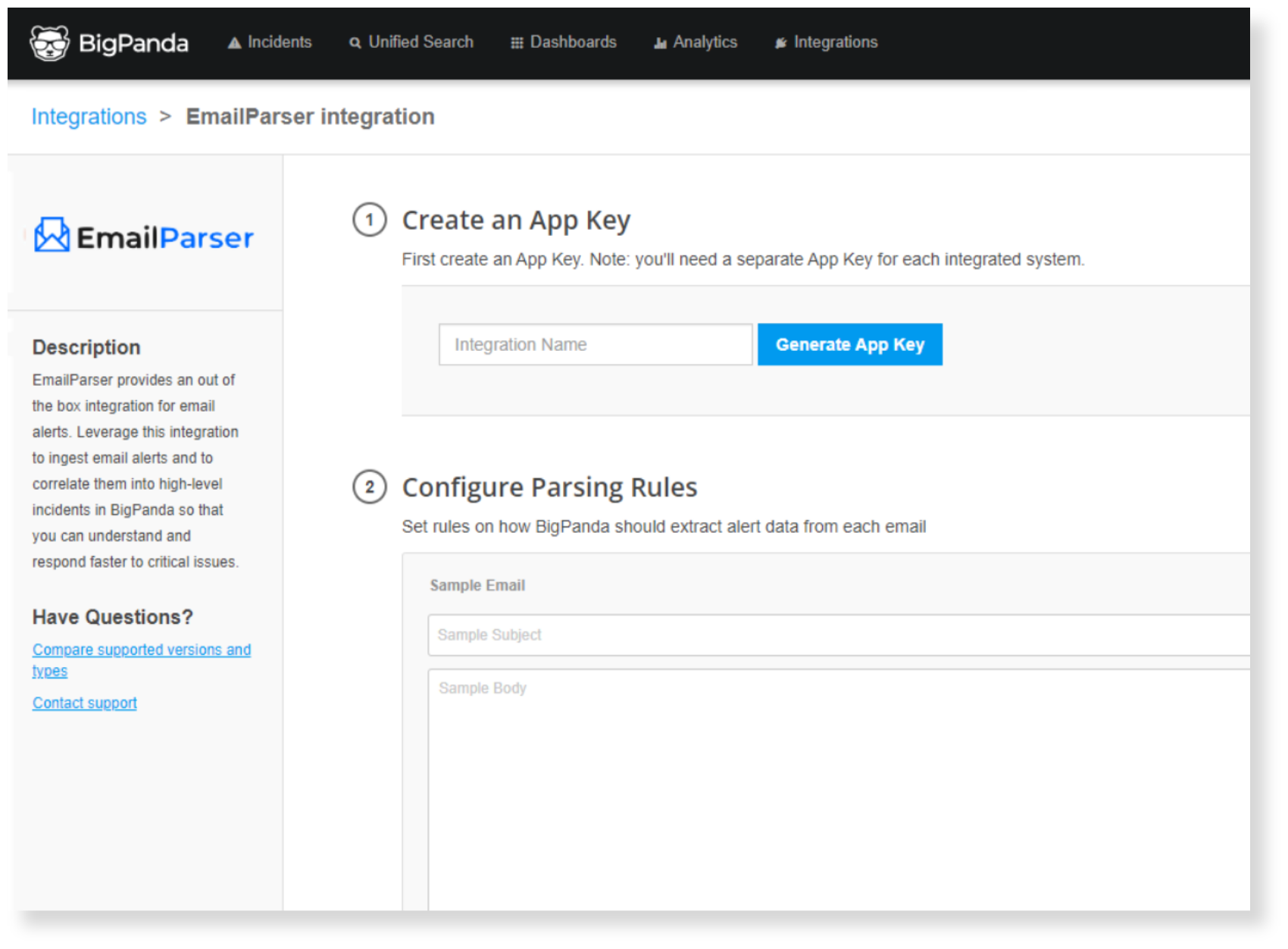Focus the Integration Name input field
This screenshot has height=949, width=1288.
click(596, 345)
